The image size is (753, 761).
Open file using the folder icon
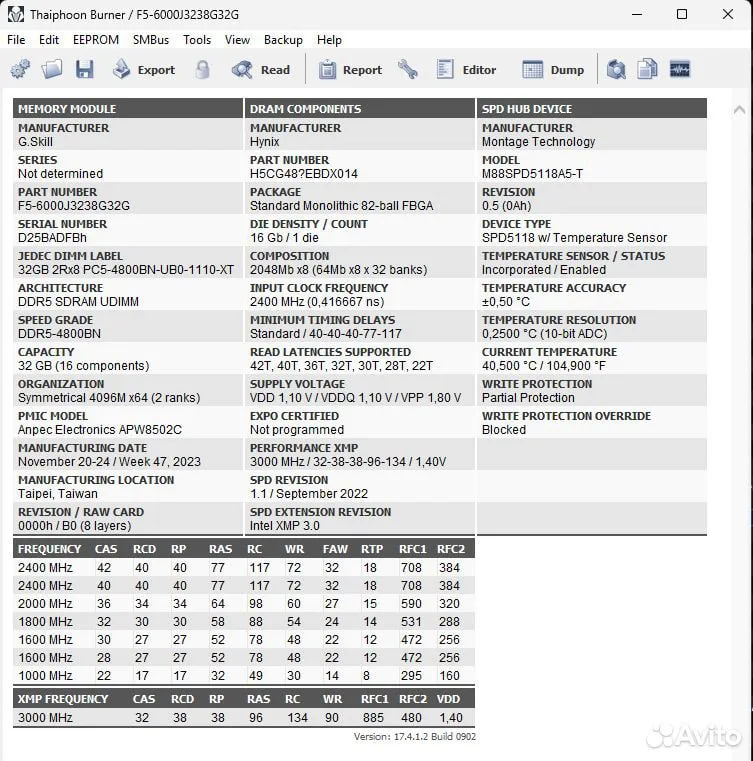(x=52, y=69)
